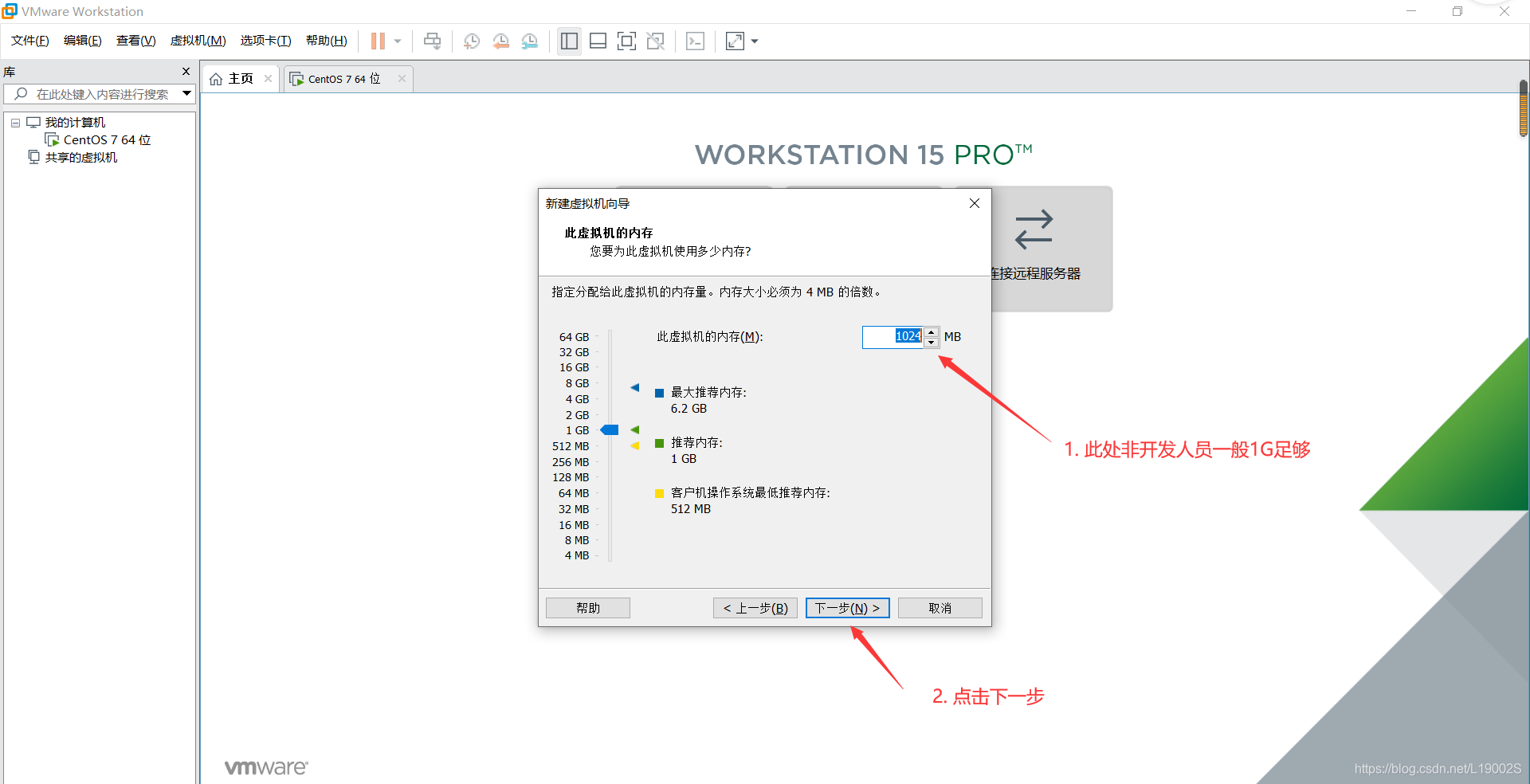Click the suspend (pause) VM toolbar icon
This screenshot has height=784, width=1530.
click(378, 41)
